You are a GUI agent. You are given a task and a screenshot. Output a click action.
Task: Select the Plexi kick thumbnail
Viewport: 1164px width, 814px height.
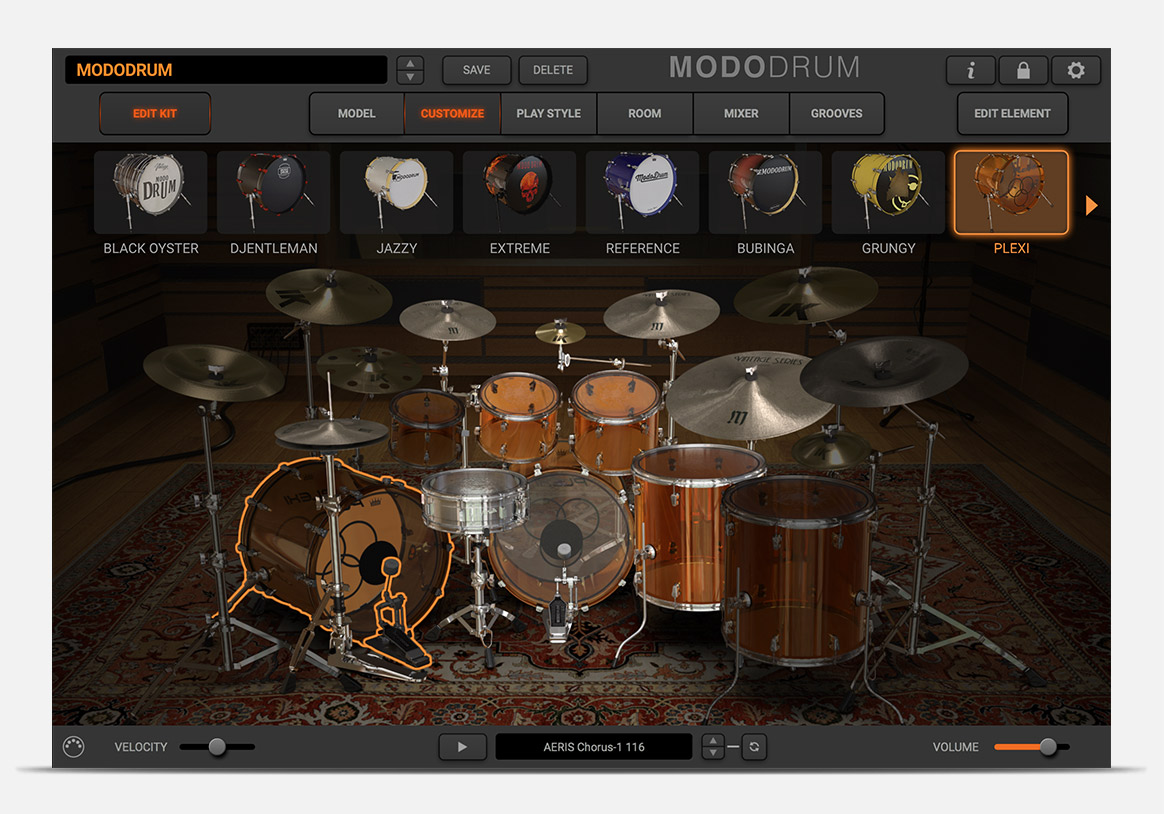1011,192
